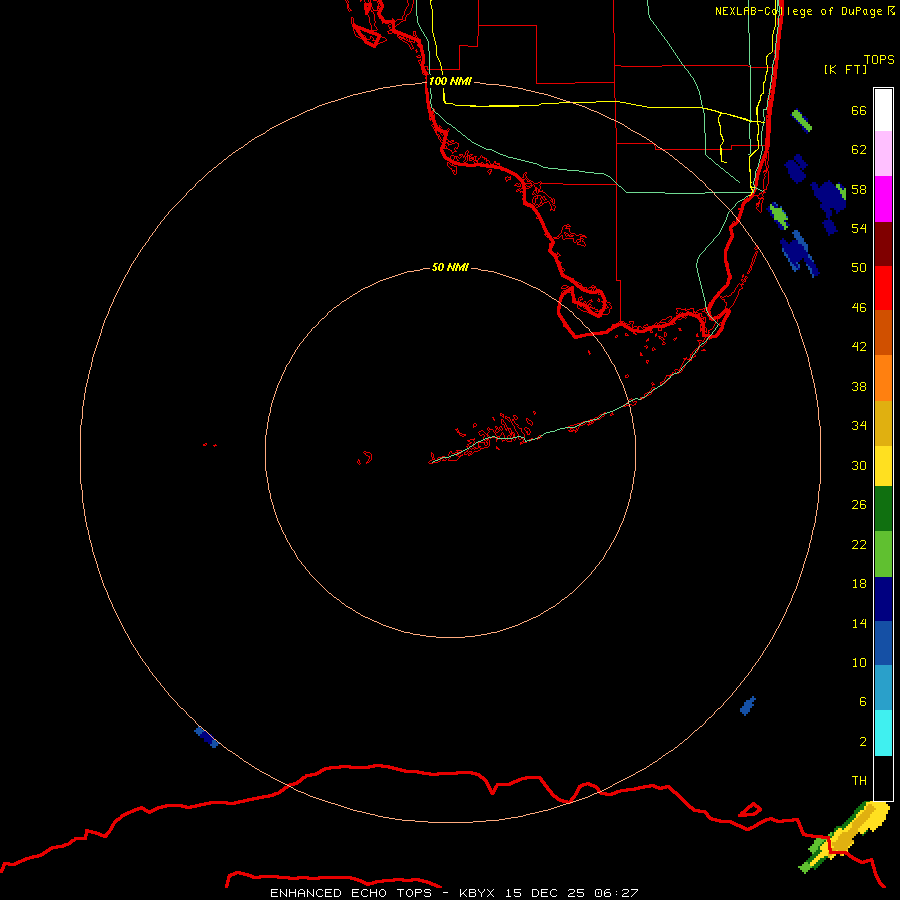Pick the cyan 2 kft legend swatch
900x900 pixels.
[883, 733]
